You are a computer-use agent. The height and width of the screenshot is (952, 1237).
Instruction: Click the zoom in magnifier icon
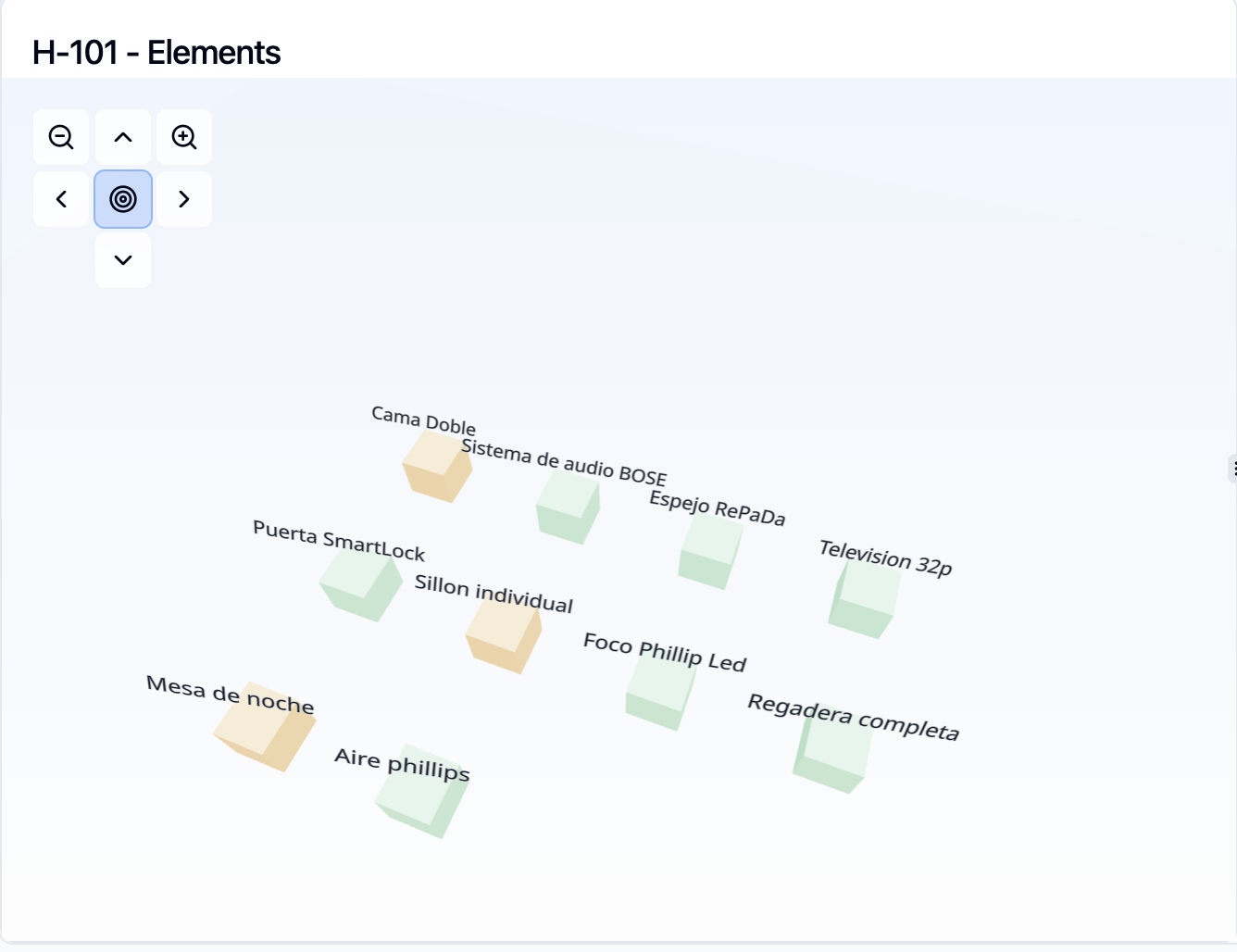coord(184,137)
